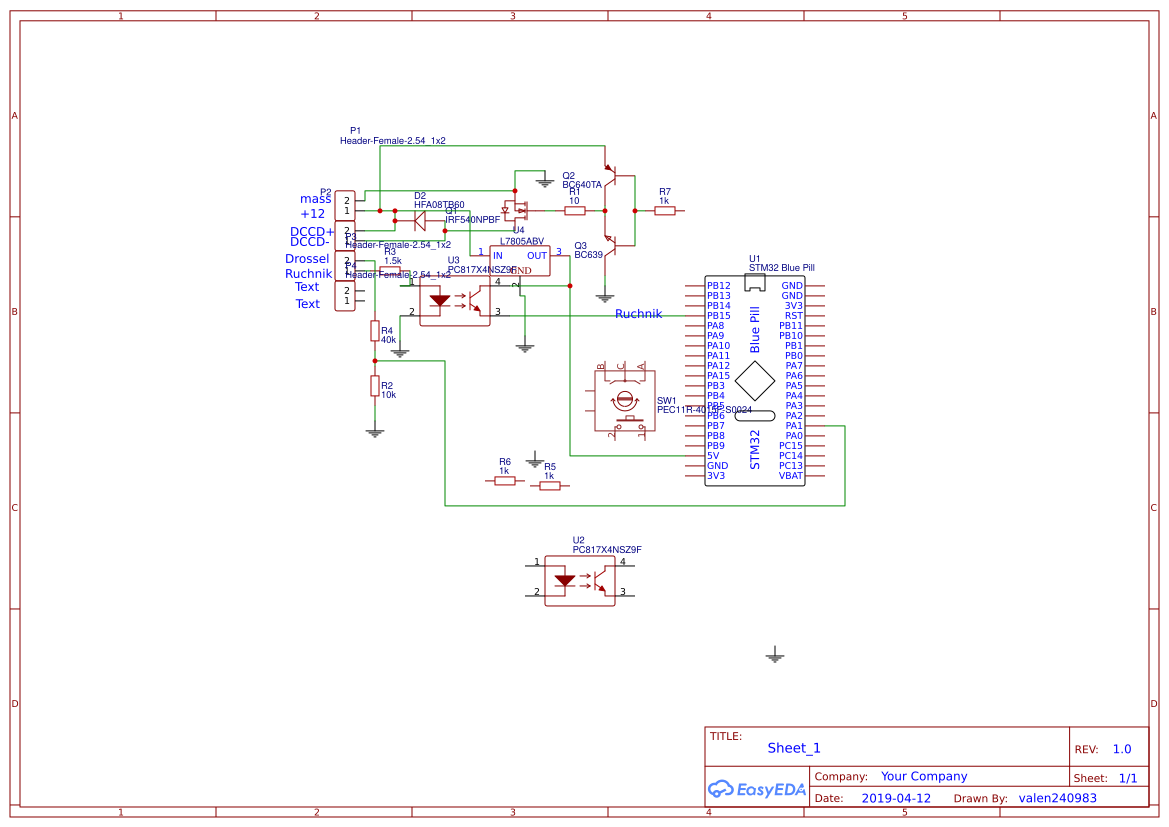Click the ground symbol below R2
Screen dimensions: 1169x827
click(375, 432)
